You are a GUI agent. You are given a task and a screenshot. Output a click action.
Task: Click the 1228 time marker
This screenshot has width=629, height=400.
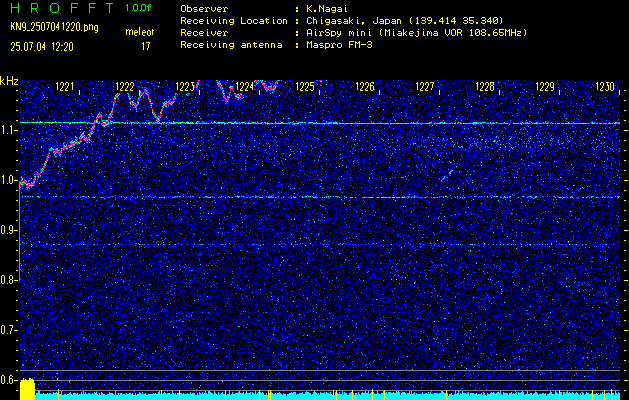coord(485,87)
